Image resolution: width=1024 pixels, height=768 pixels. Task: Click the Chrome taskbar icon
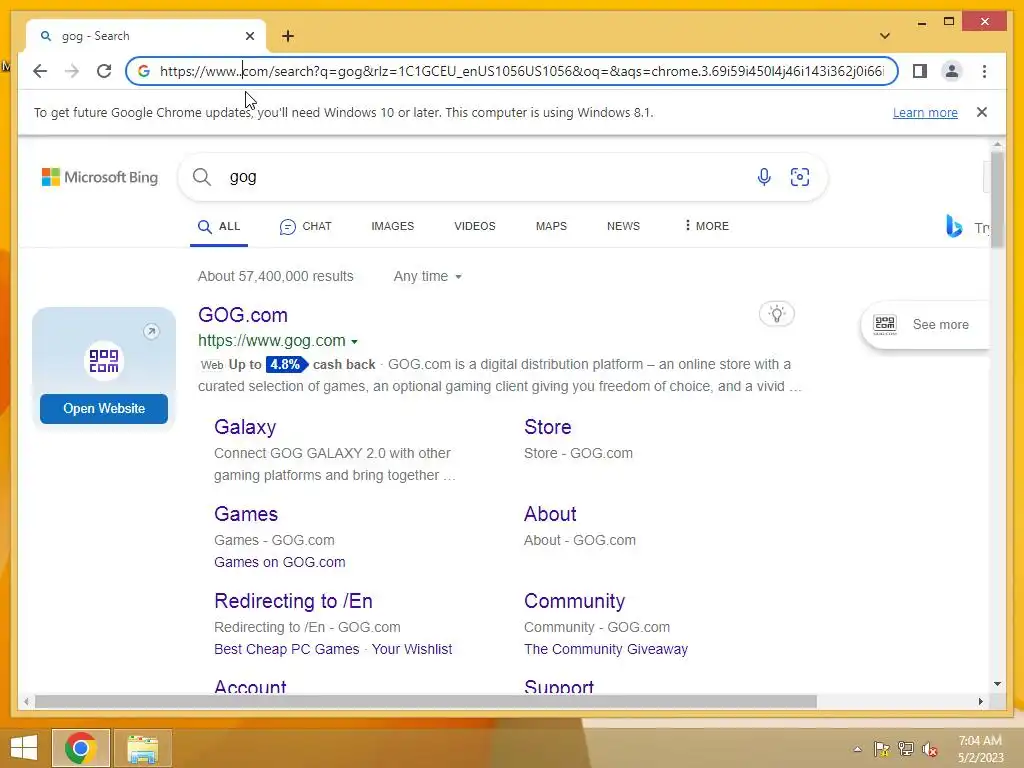[x=80, y=748]
